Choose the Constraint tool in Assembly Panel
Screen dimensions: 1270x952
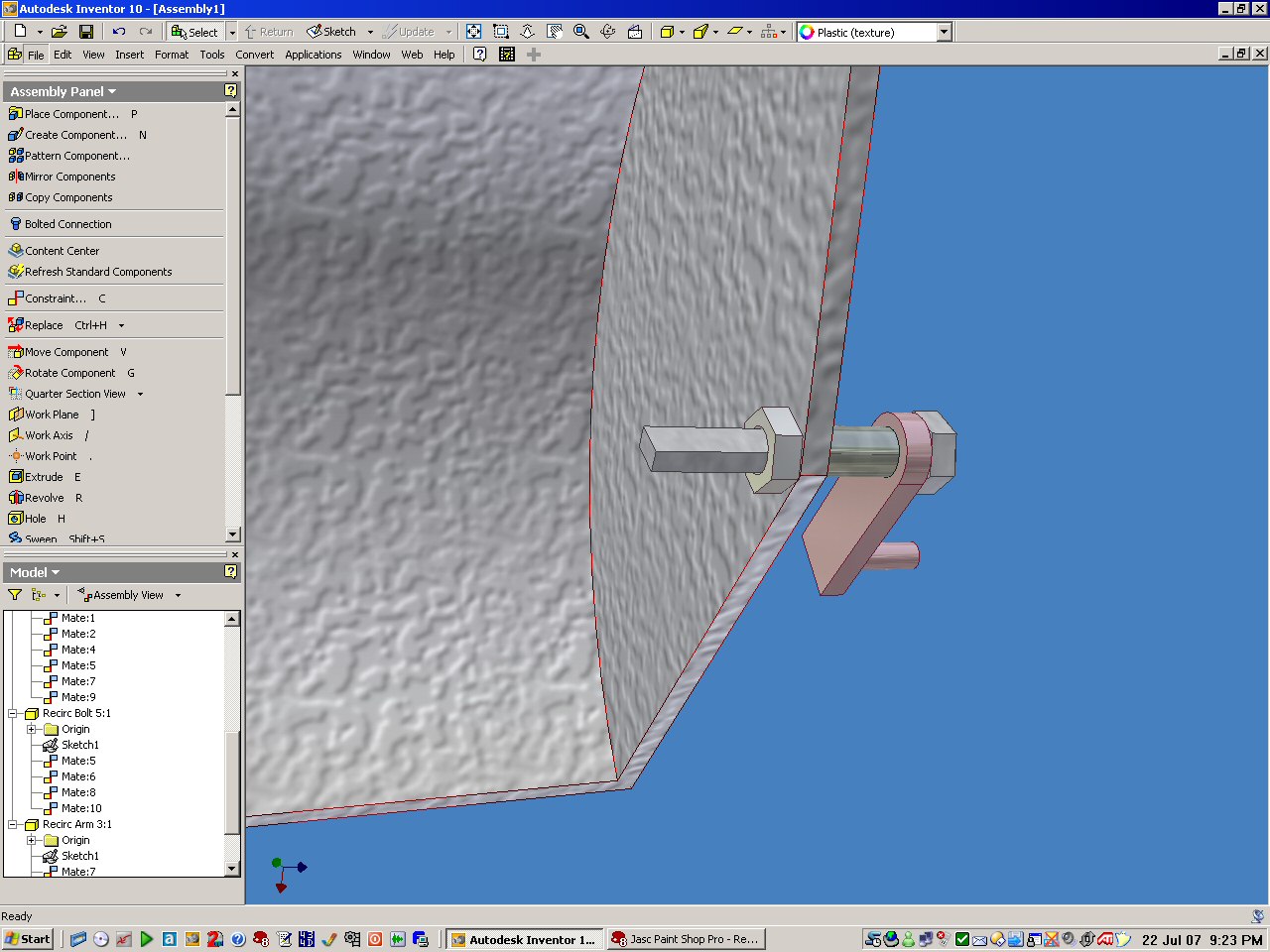(x=55, y=298)
